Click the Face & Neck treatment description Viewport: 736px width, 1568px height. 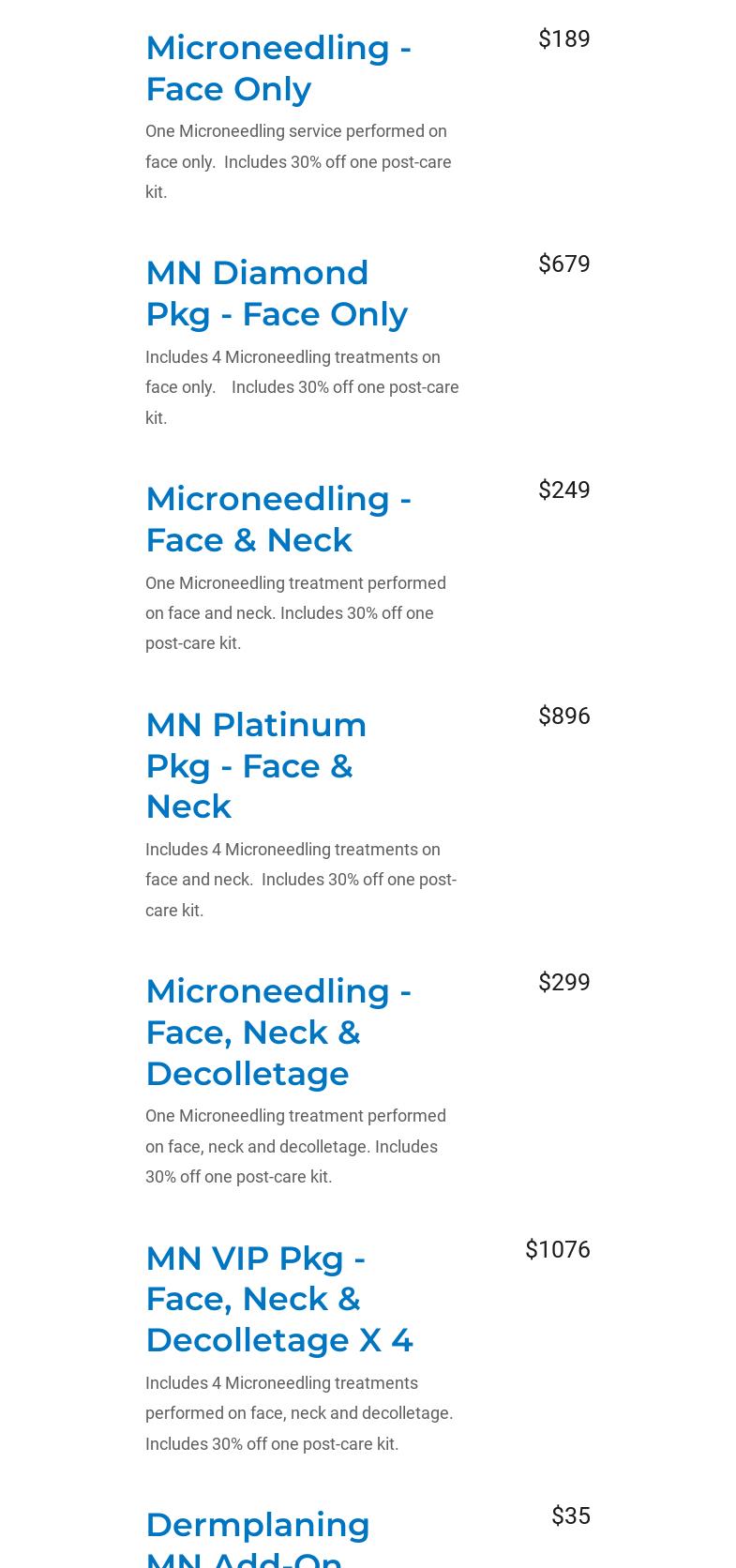(295, 612)
